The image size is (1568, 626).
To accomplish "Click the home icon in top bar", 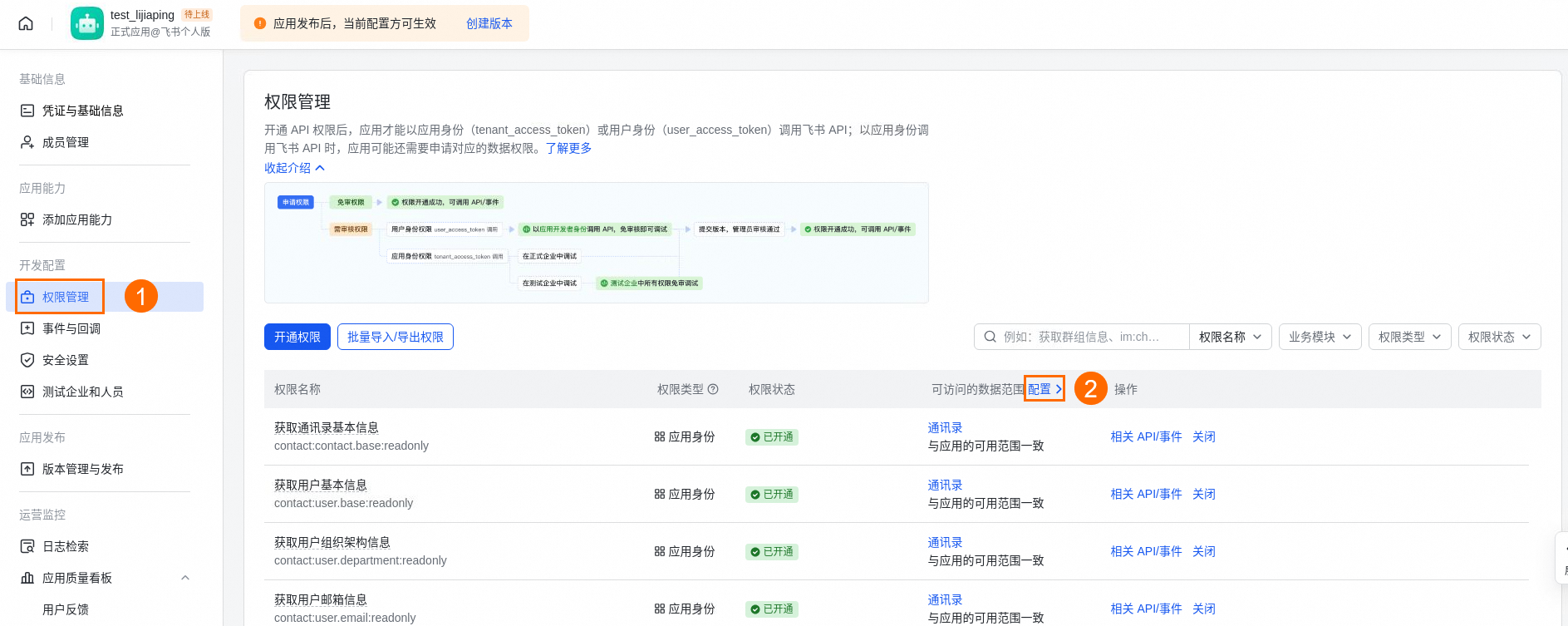I will pos(26,23).
